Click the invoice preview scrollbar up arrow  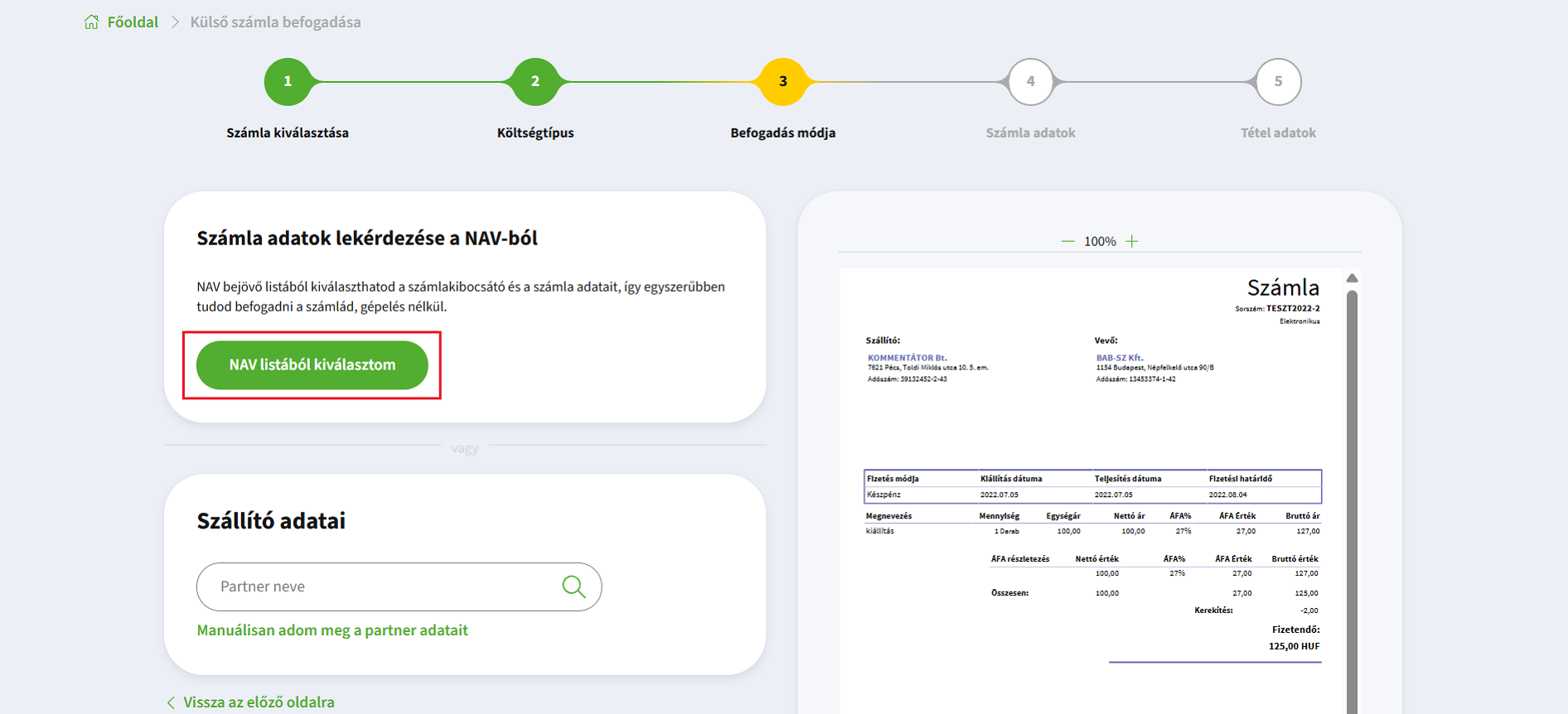click(1352, 278)
